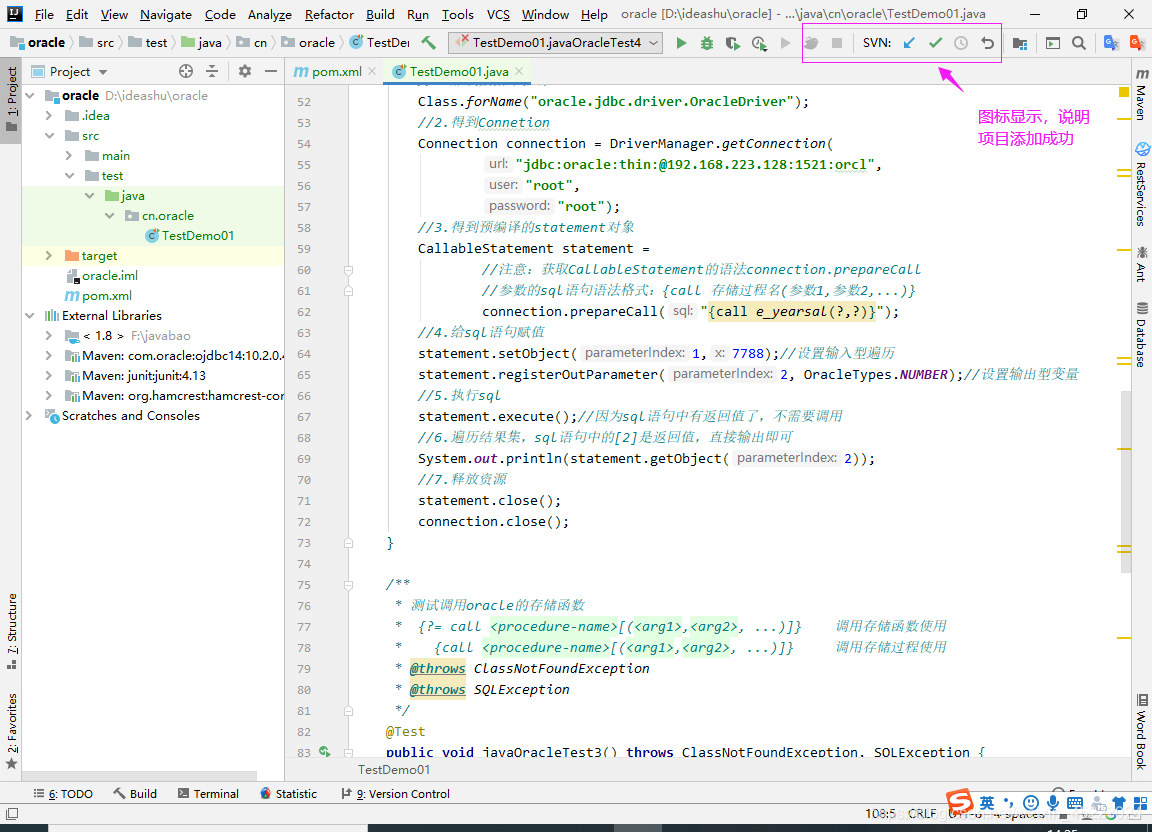Open the Maven tool window
This screenshot has width=1152, height=832.
1141,94
